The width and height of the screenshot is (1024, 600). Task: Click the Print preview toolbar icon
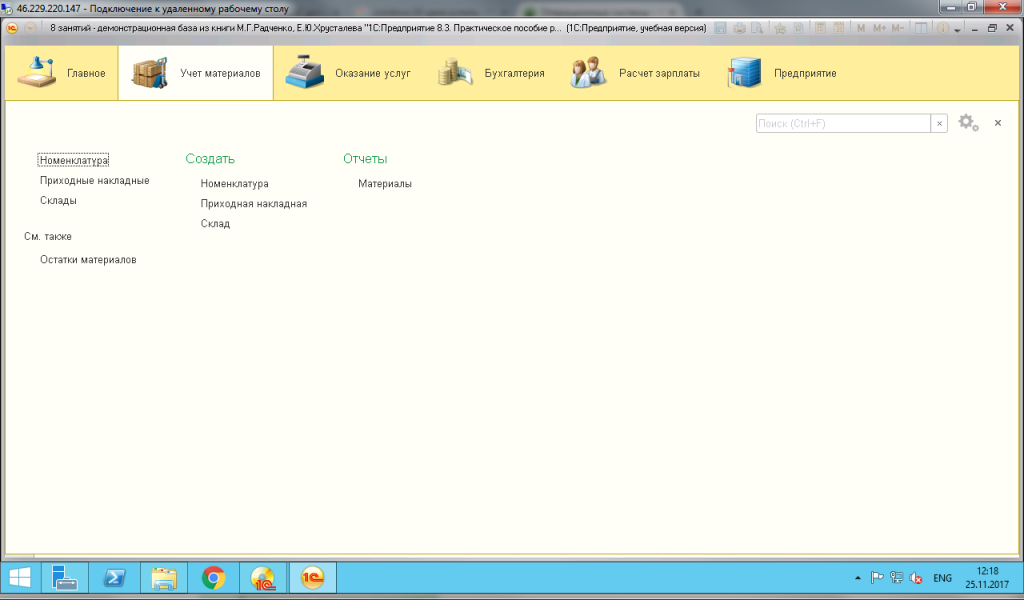pyautogui.click(x=757, y=28)
